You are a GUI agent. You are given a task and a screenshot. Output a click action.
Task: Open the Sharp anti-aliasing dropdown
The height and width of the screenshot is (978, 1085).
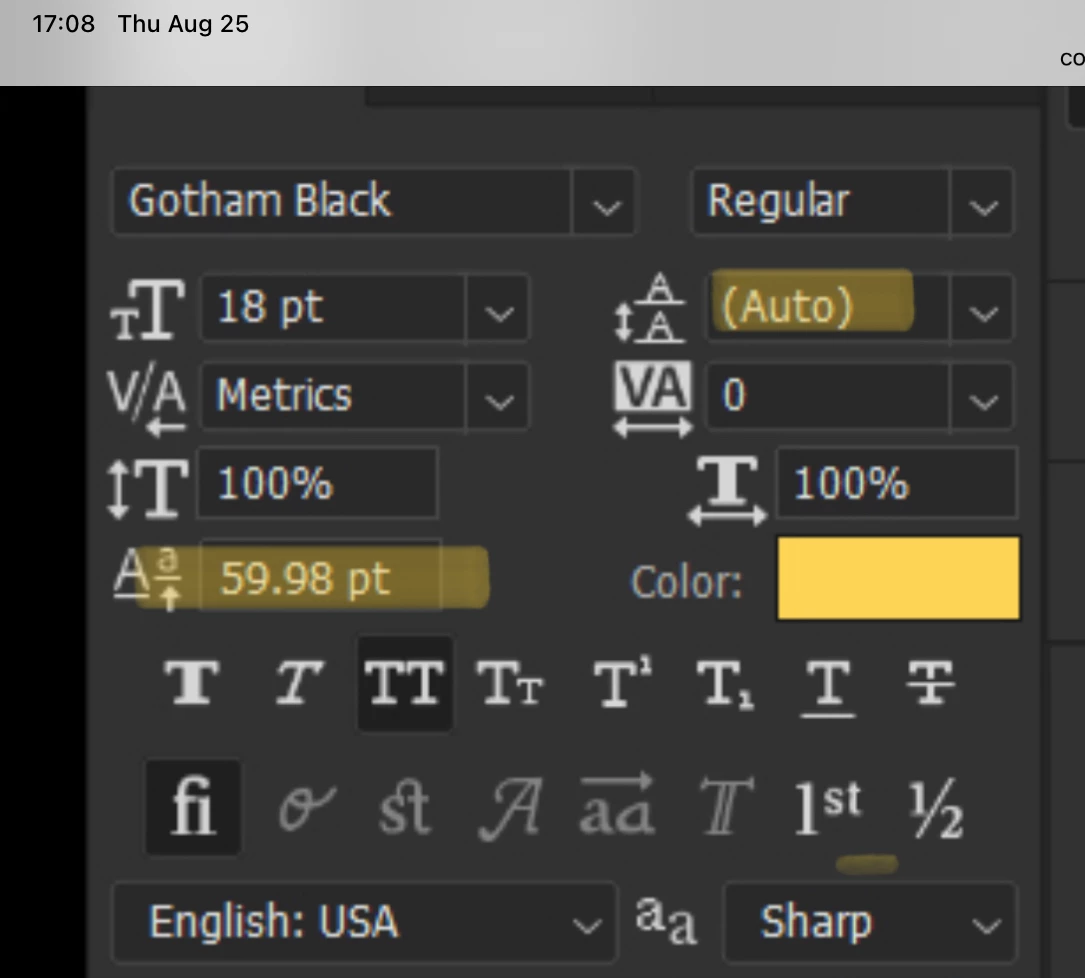click(x=870, y=922)
